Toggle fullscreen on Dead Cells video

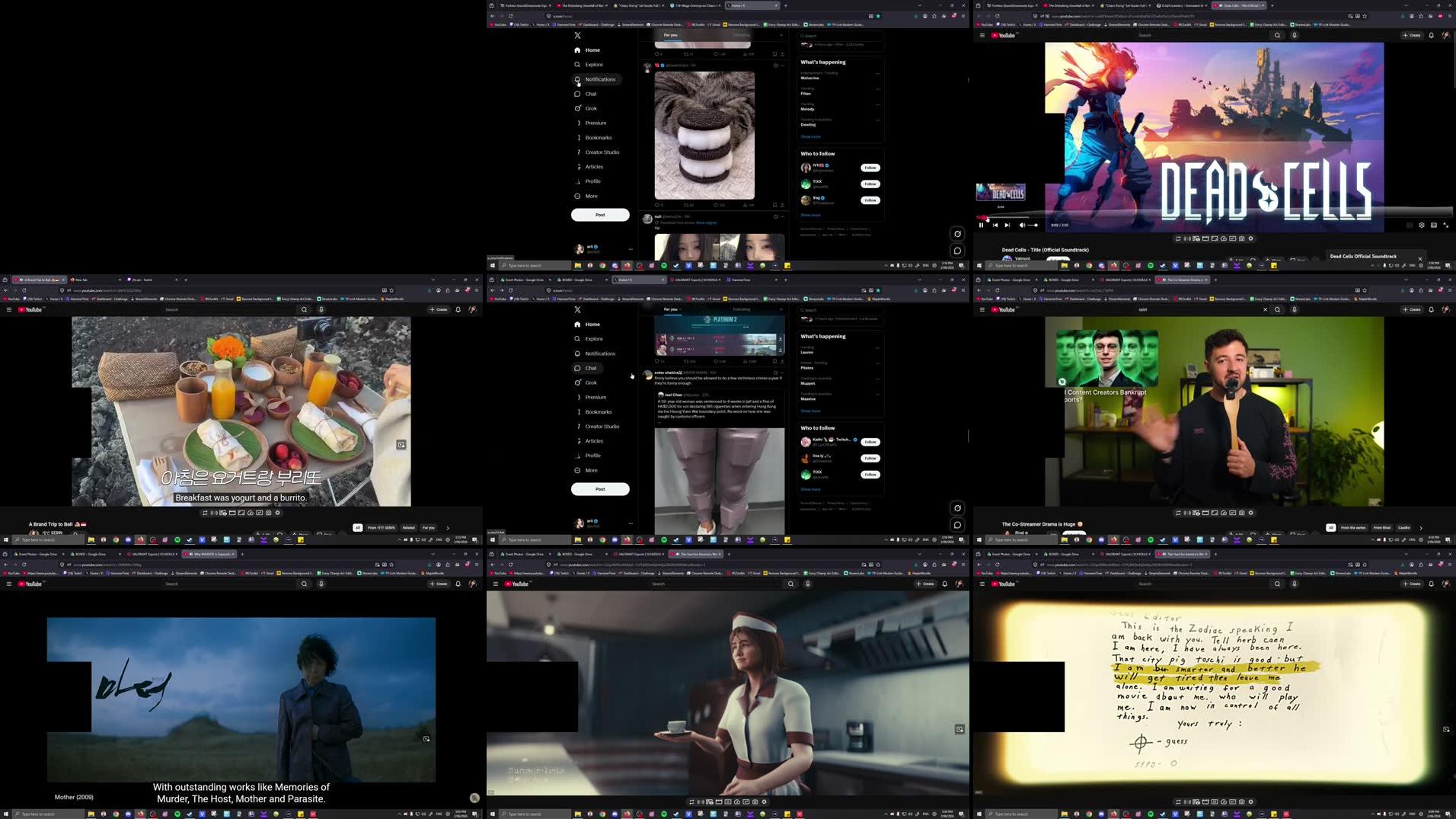pos(1445,225)
